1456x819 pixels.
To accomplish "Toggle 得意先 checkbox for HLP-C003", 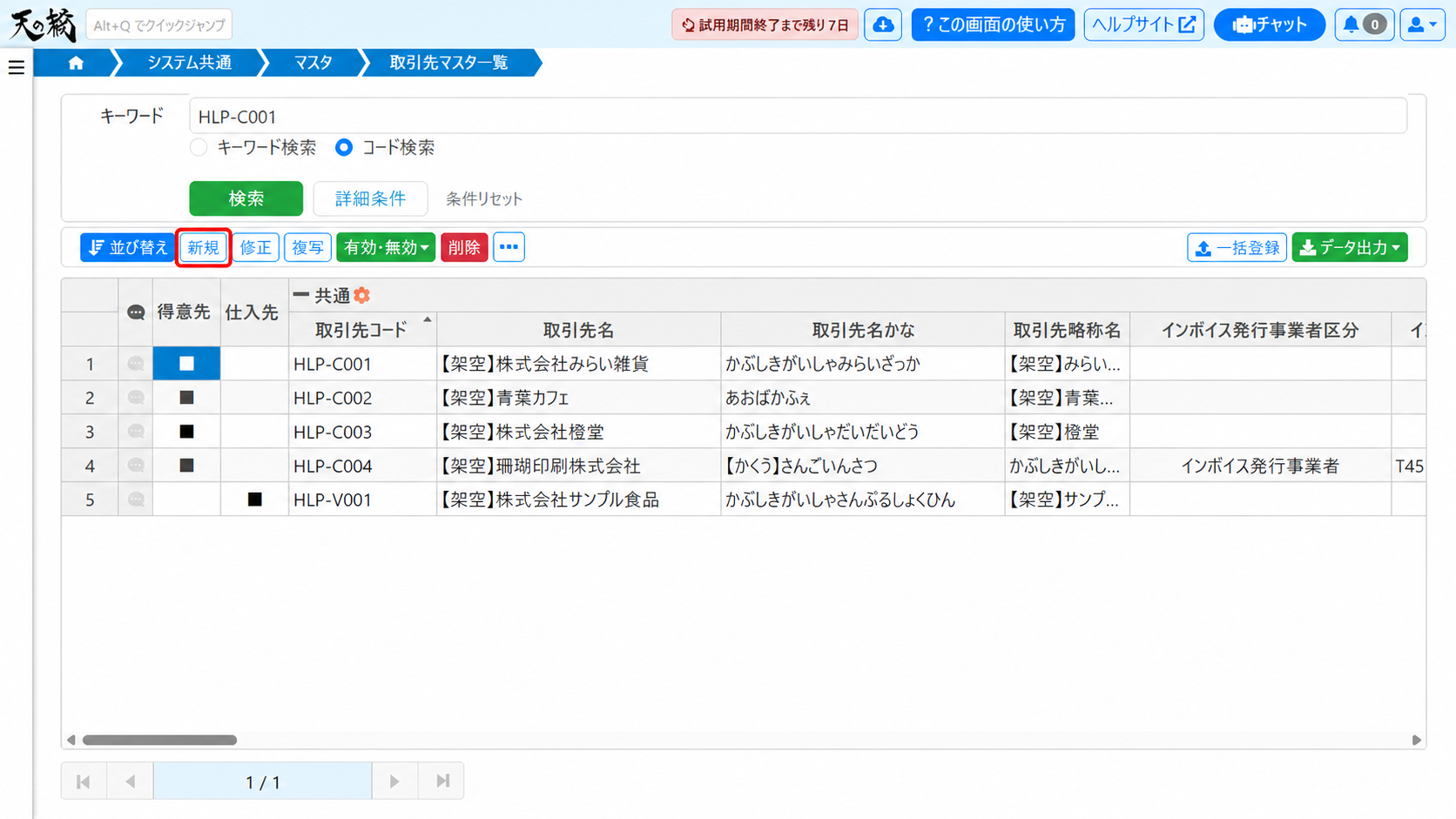I will [x=186, y=432].
